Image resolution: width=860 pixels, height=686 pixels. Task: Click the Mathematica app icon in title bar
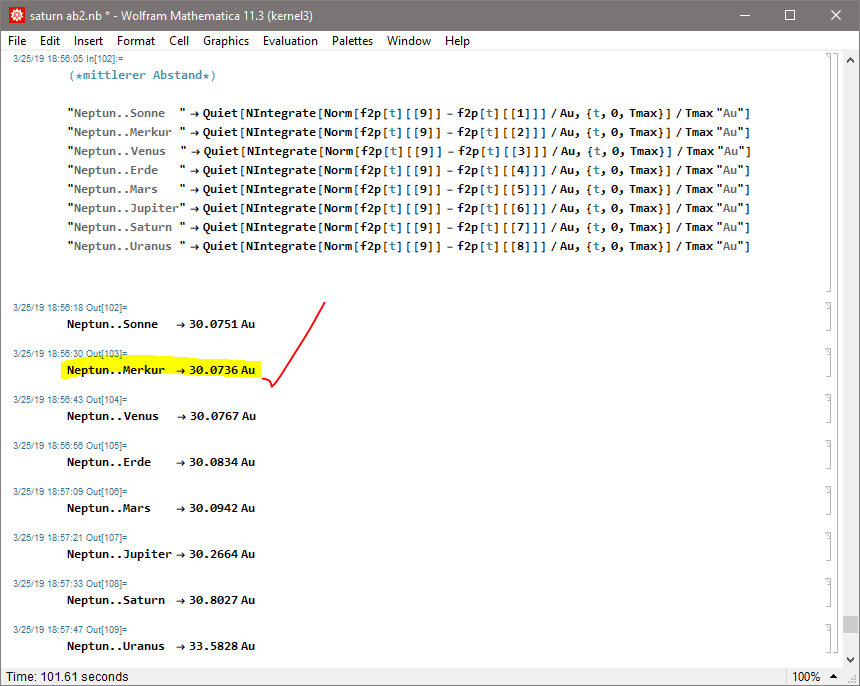[15, 15]
